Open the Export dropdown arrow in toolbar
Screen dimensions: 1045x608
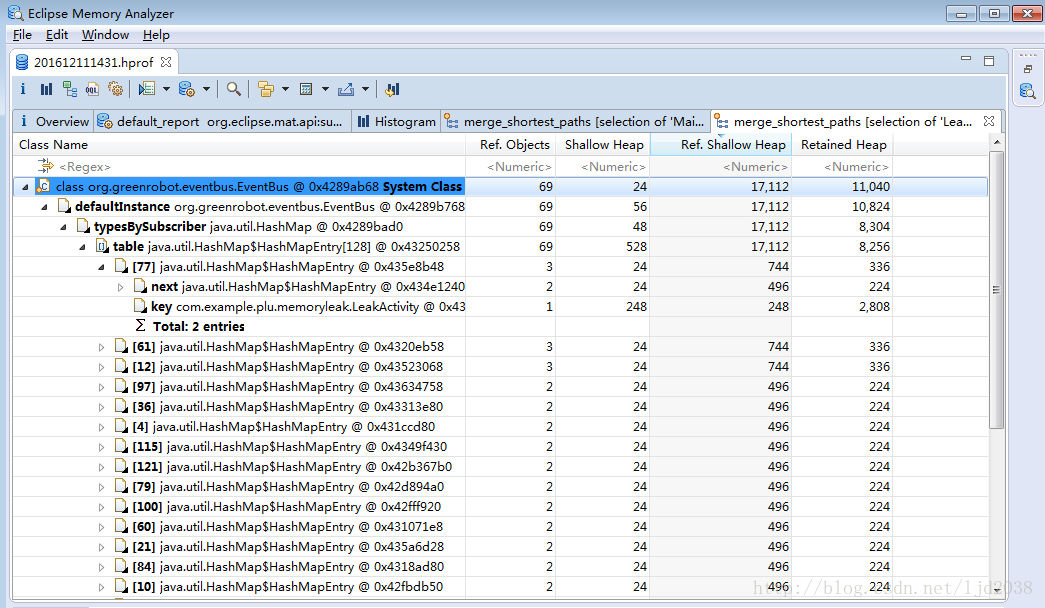click(365, 89)
